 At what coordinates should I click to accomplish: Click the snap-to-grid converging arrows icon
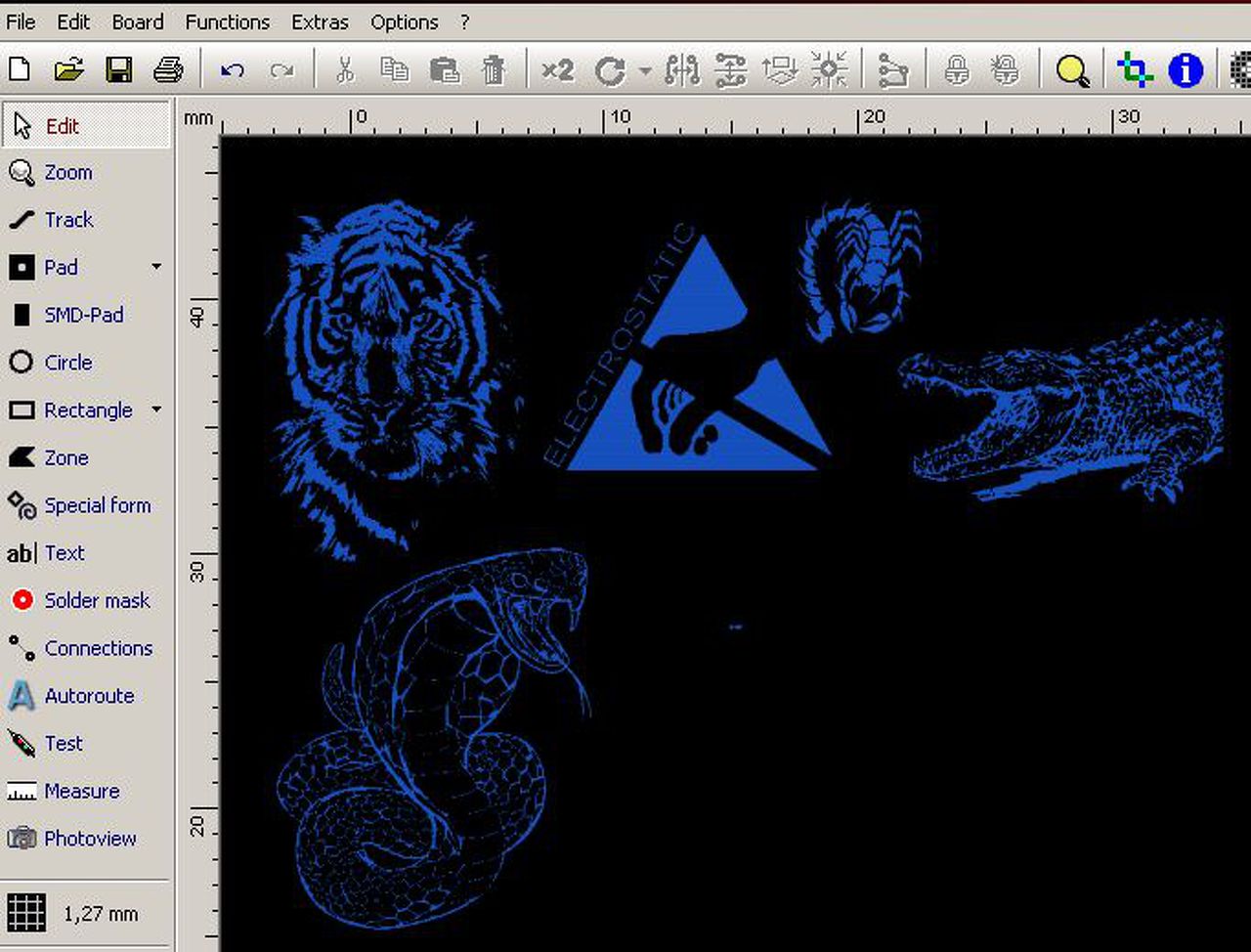[x=830, y=69]
